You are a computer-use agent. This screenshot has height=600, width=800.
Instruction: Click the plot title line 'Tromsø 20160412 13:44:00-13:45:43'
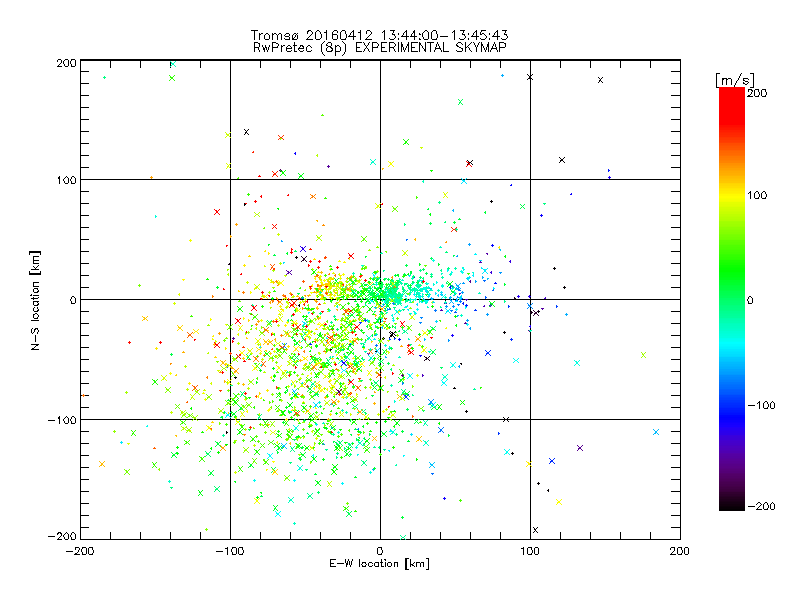[x=379, y=35]
